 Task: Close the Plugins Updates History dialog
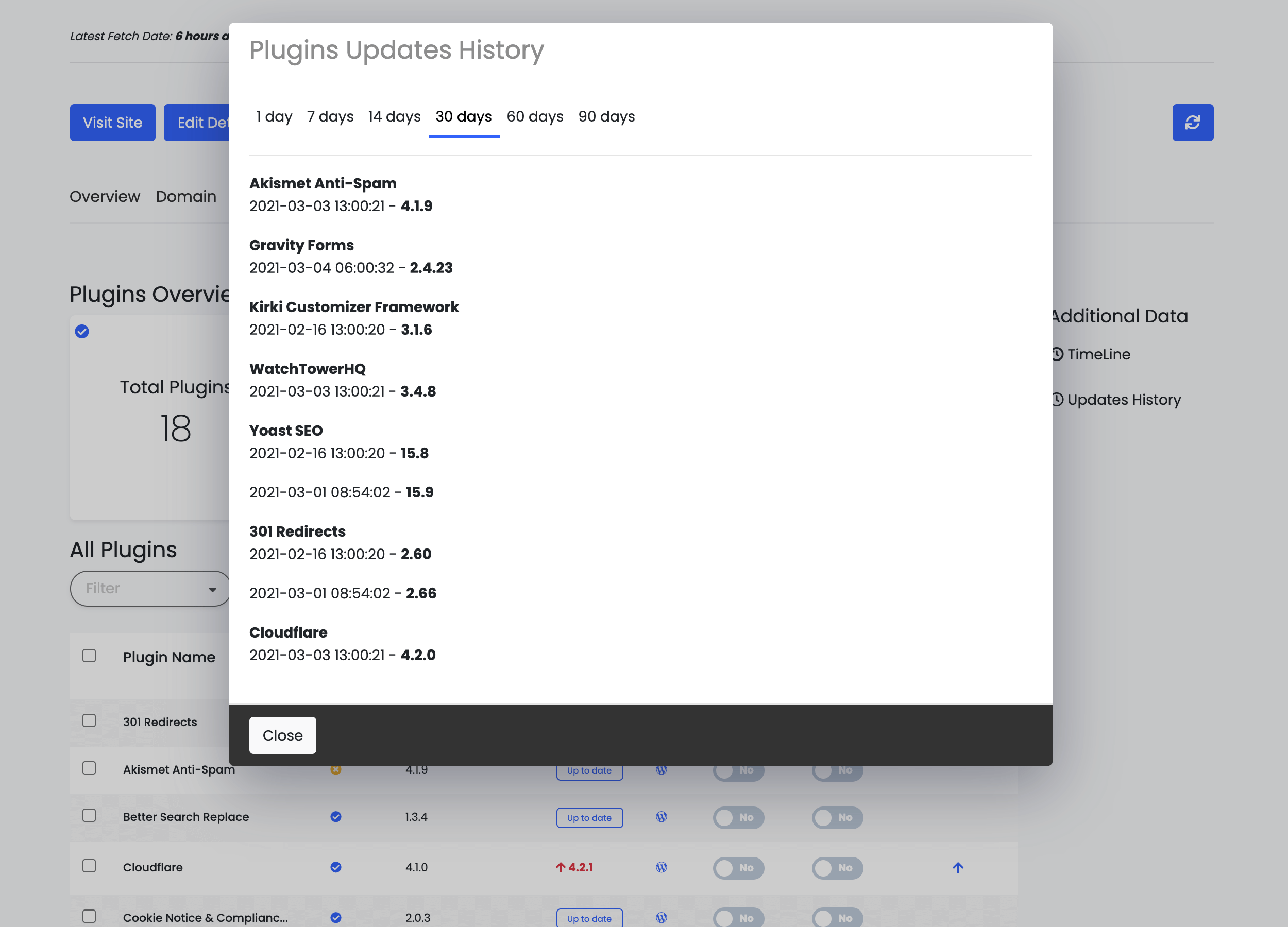pyautogui.click(x=282, y=735)
